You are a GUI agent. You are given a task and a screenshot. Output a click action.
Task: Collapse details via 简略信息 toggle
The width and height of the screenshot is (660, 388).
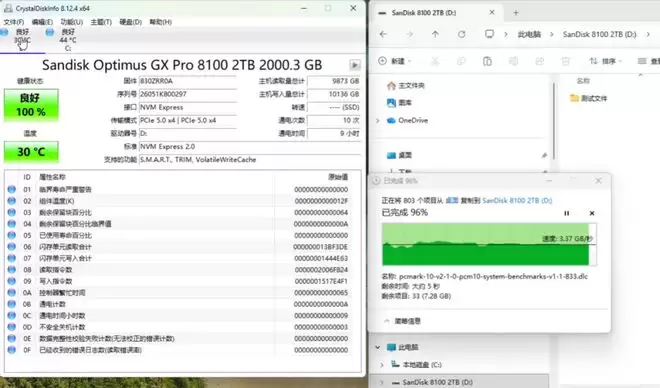(x=402, y=321)
